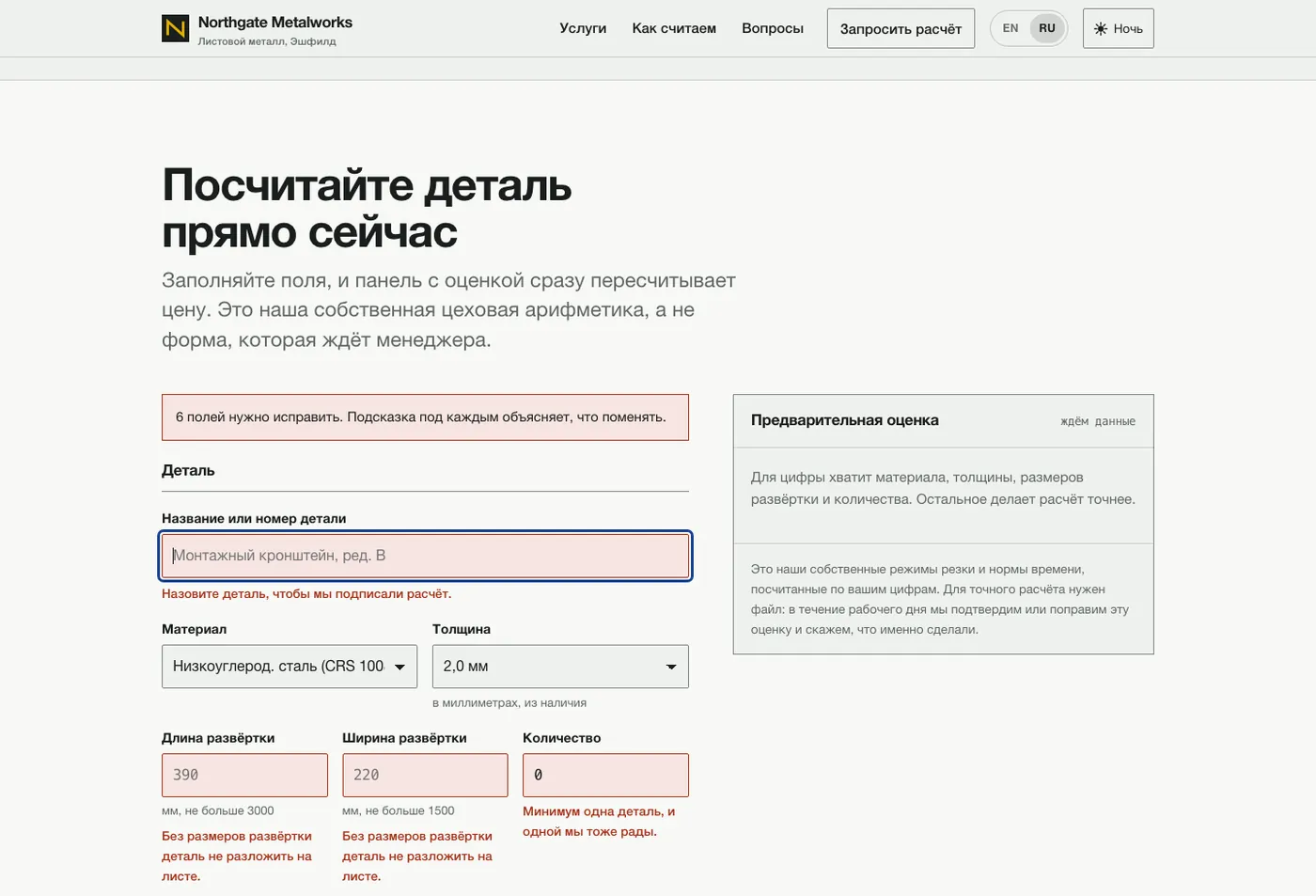The width and height of the screenshot is (1316, 896).
Task: Click the sun icon in Ночь button
Action: tap(1101, 29)
